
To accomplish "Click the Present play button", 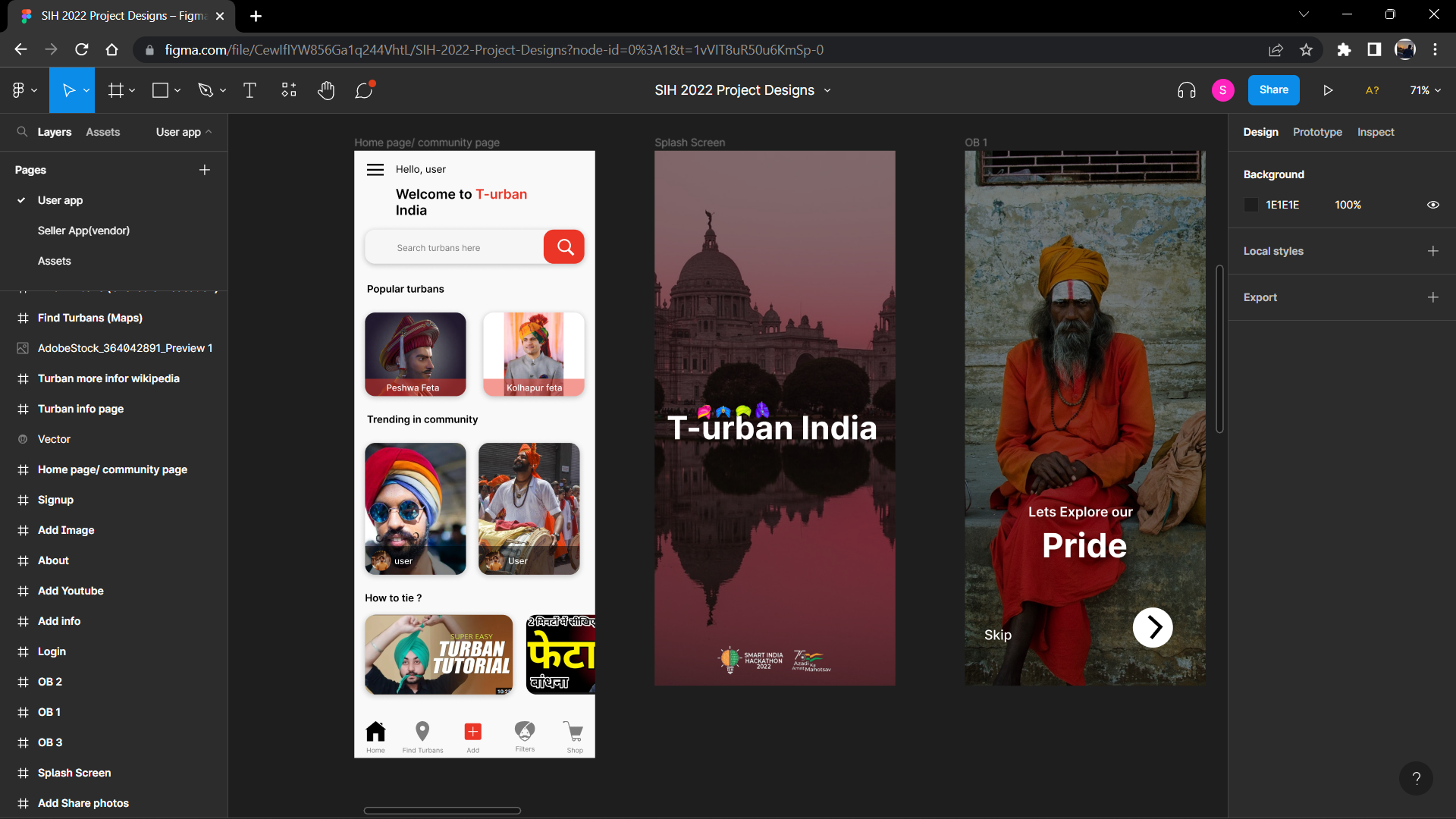I will click(x=1328, y=89).
